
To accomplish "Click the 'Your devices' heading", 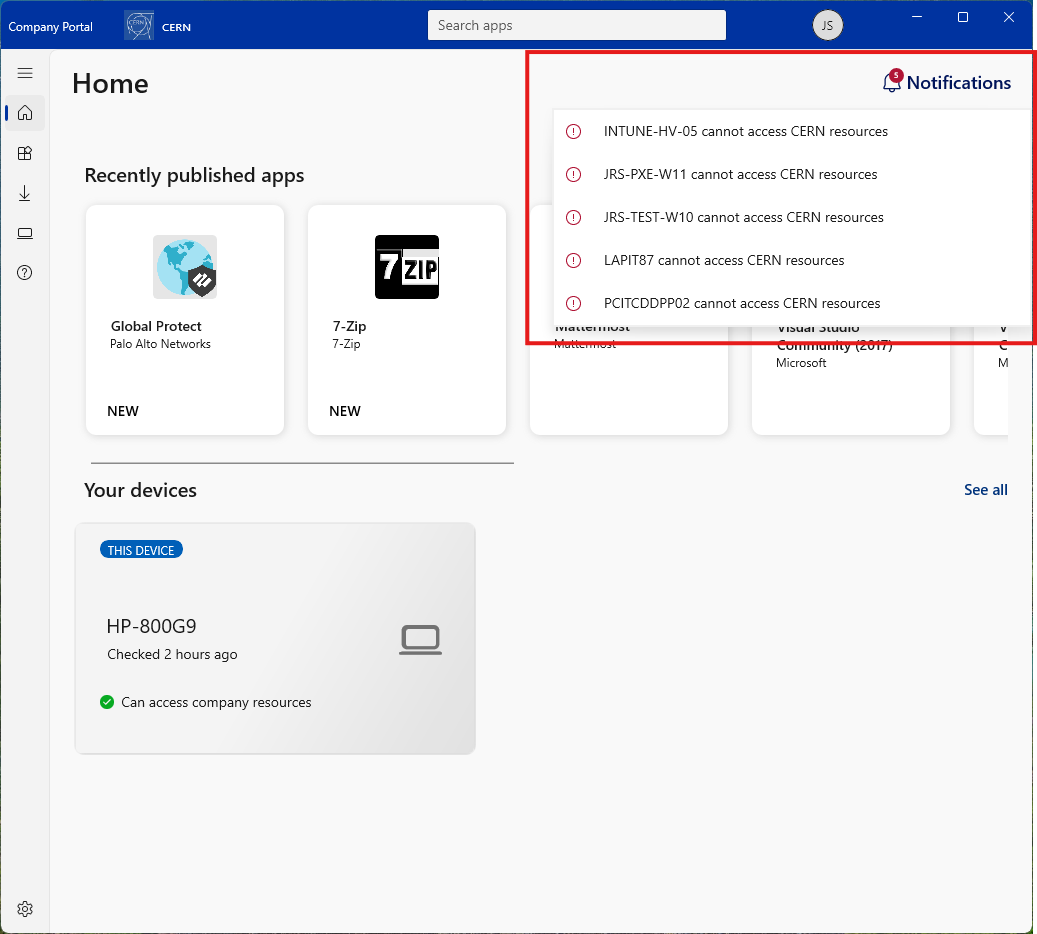I will [x=140, y=490].
